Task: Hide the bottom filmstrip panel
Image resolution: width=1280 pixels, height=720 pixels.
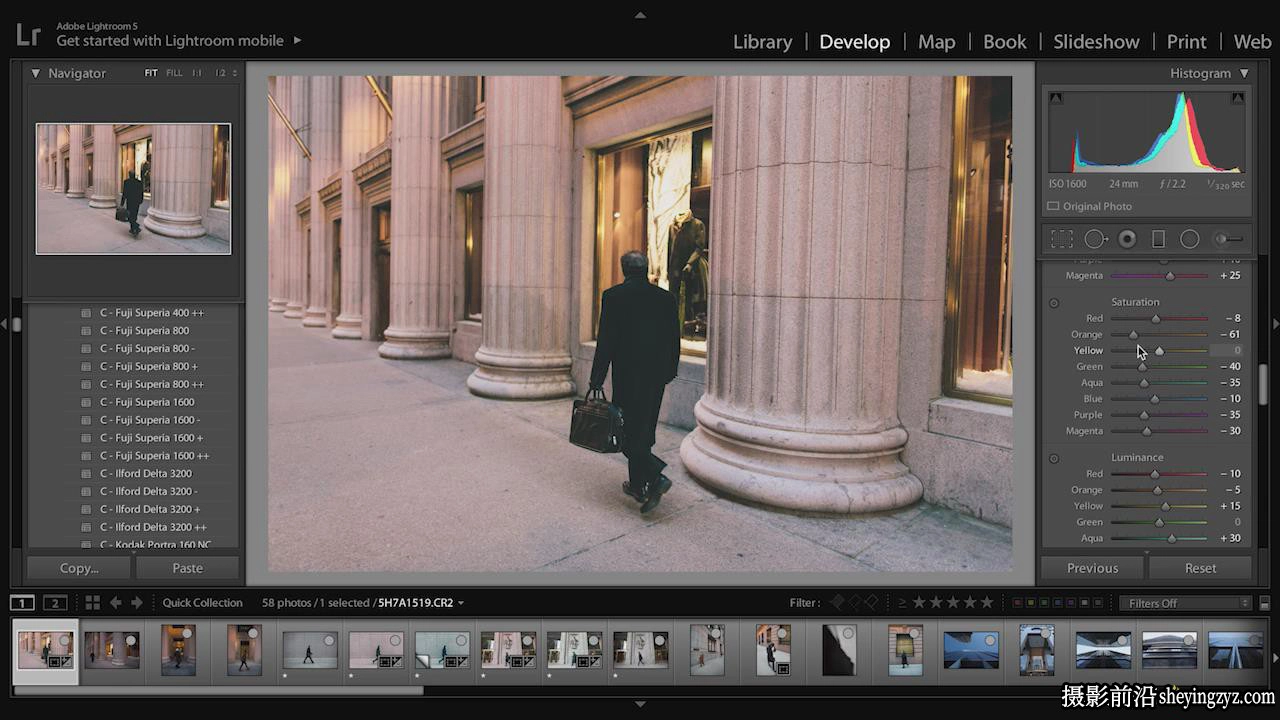Action: point(640,704)
